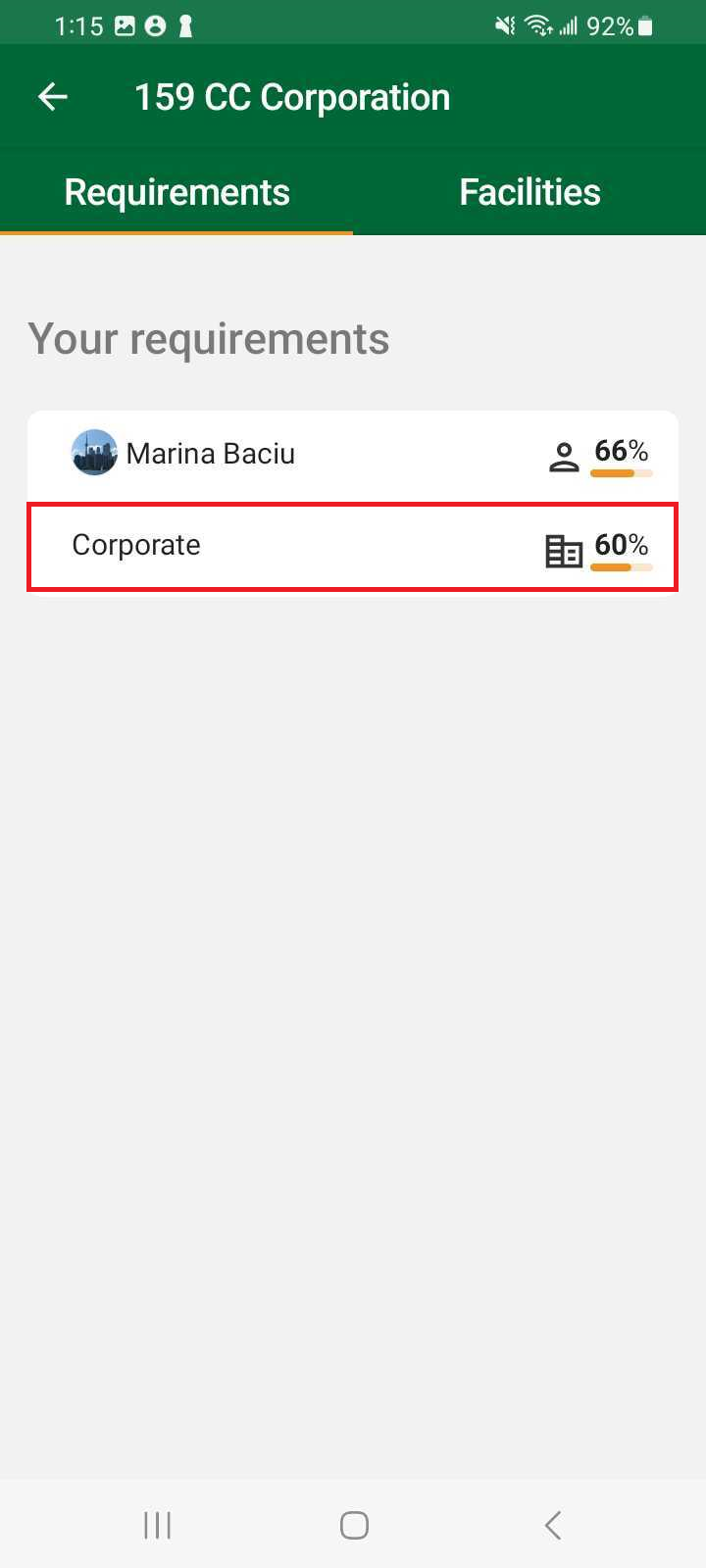Tap the muted sound status icon

[x=505, y=26]
